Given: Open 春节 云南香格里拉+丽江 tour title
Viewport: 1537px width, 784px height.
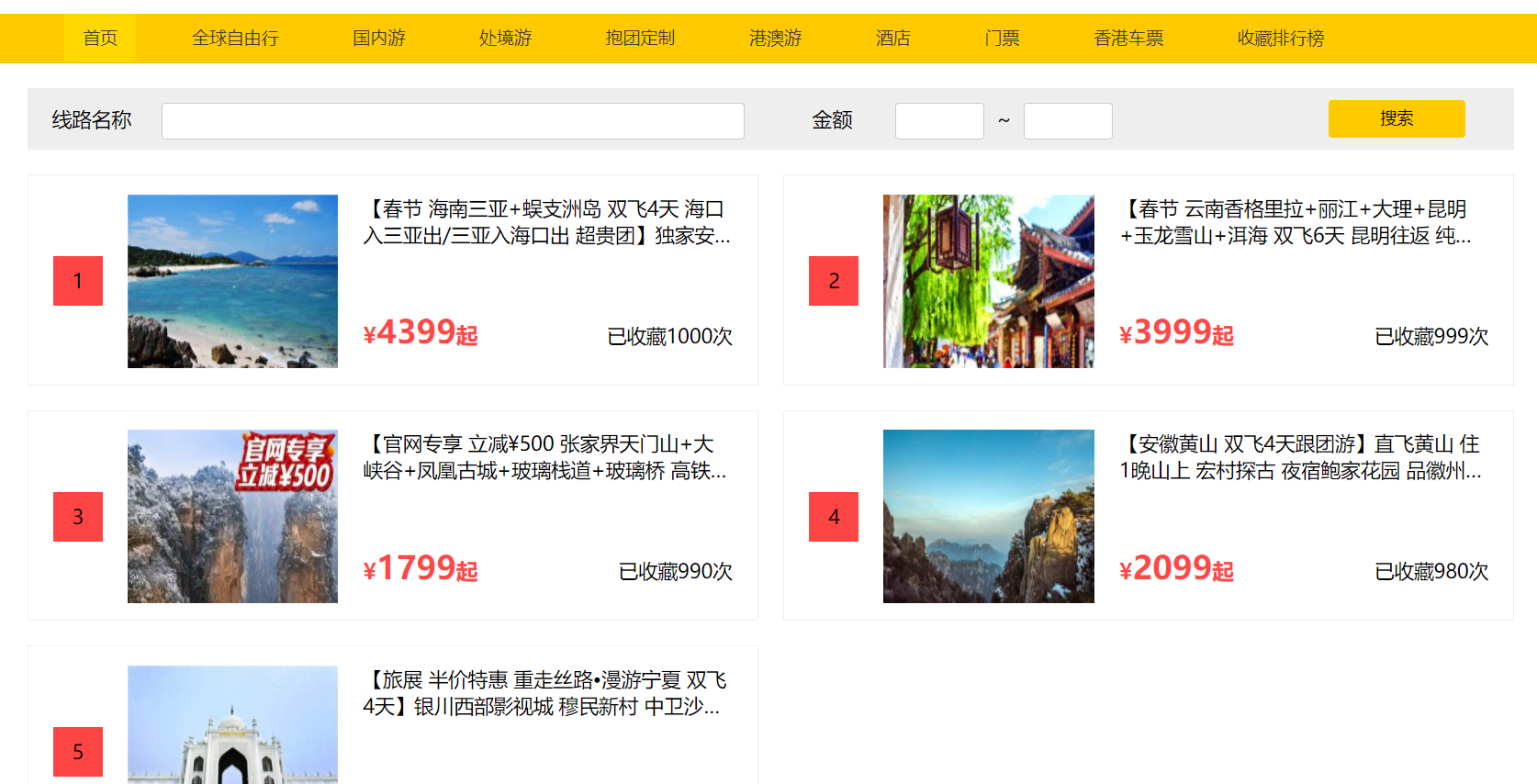Looking at the screenshot, I should point(1296,223).
